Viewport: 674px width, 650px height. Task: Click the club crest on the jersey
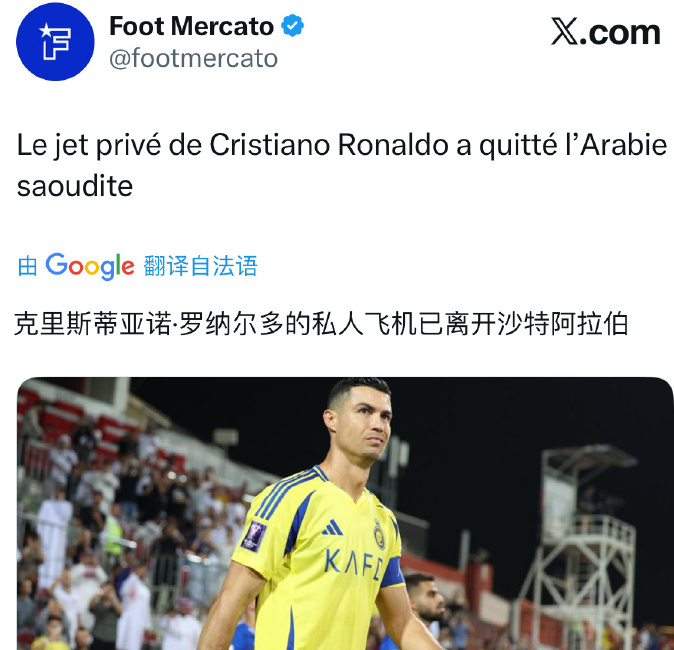[x=379, y=535]
